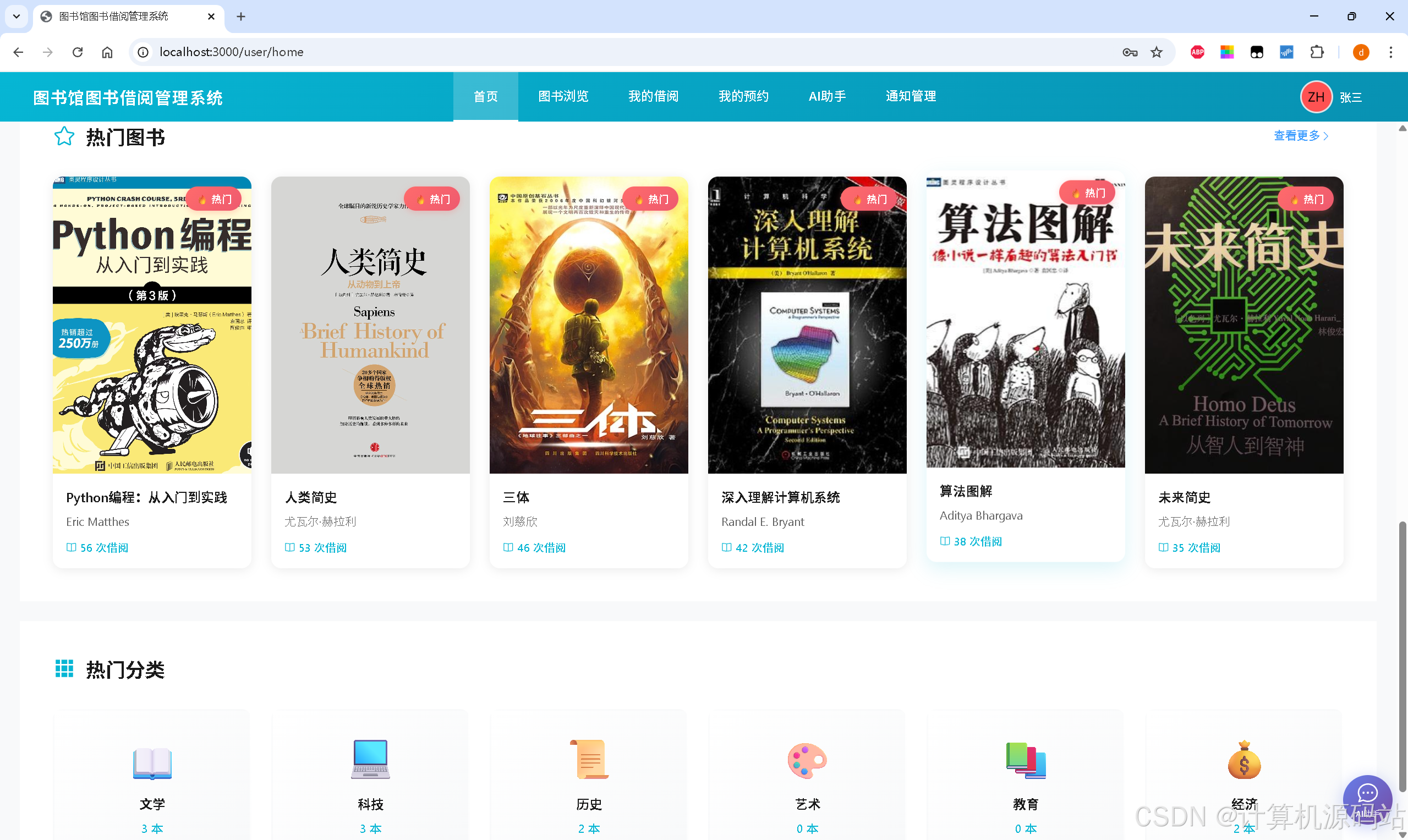Click the 艺术 category palette icon

click(806, 760)
